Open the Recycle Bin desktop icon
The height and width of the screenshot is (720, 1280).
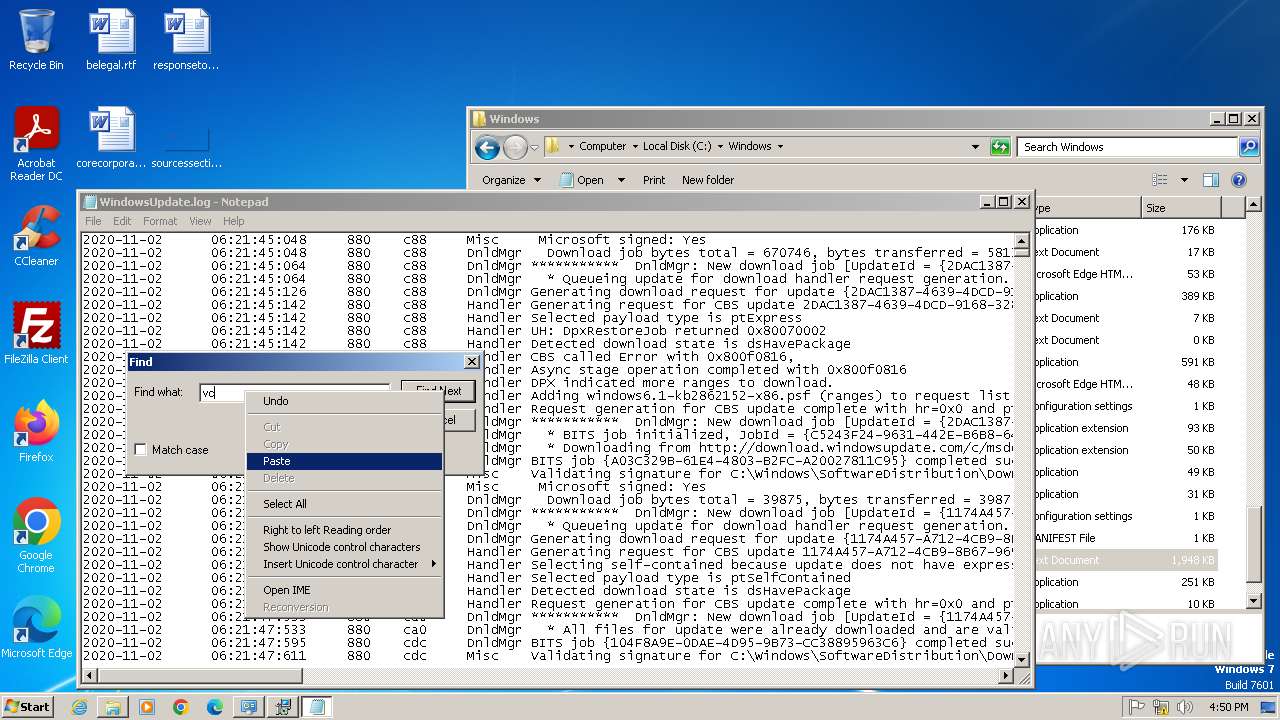click(36, 40)
